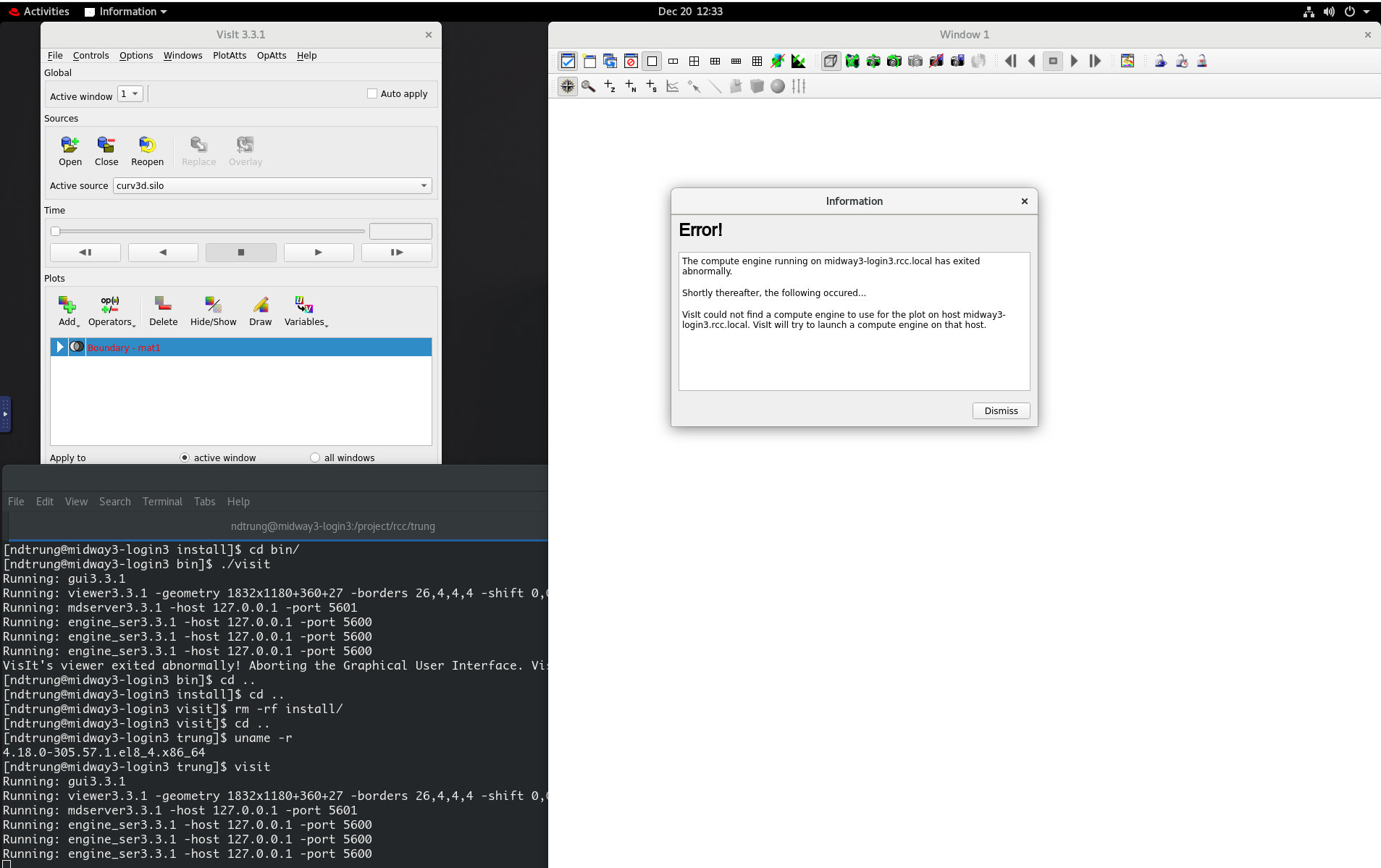This screenshot has height=868, width=1381.
Task: Open the Search menu in the terminal
Action: point(114,501)
